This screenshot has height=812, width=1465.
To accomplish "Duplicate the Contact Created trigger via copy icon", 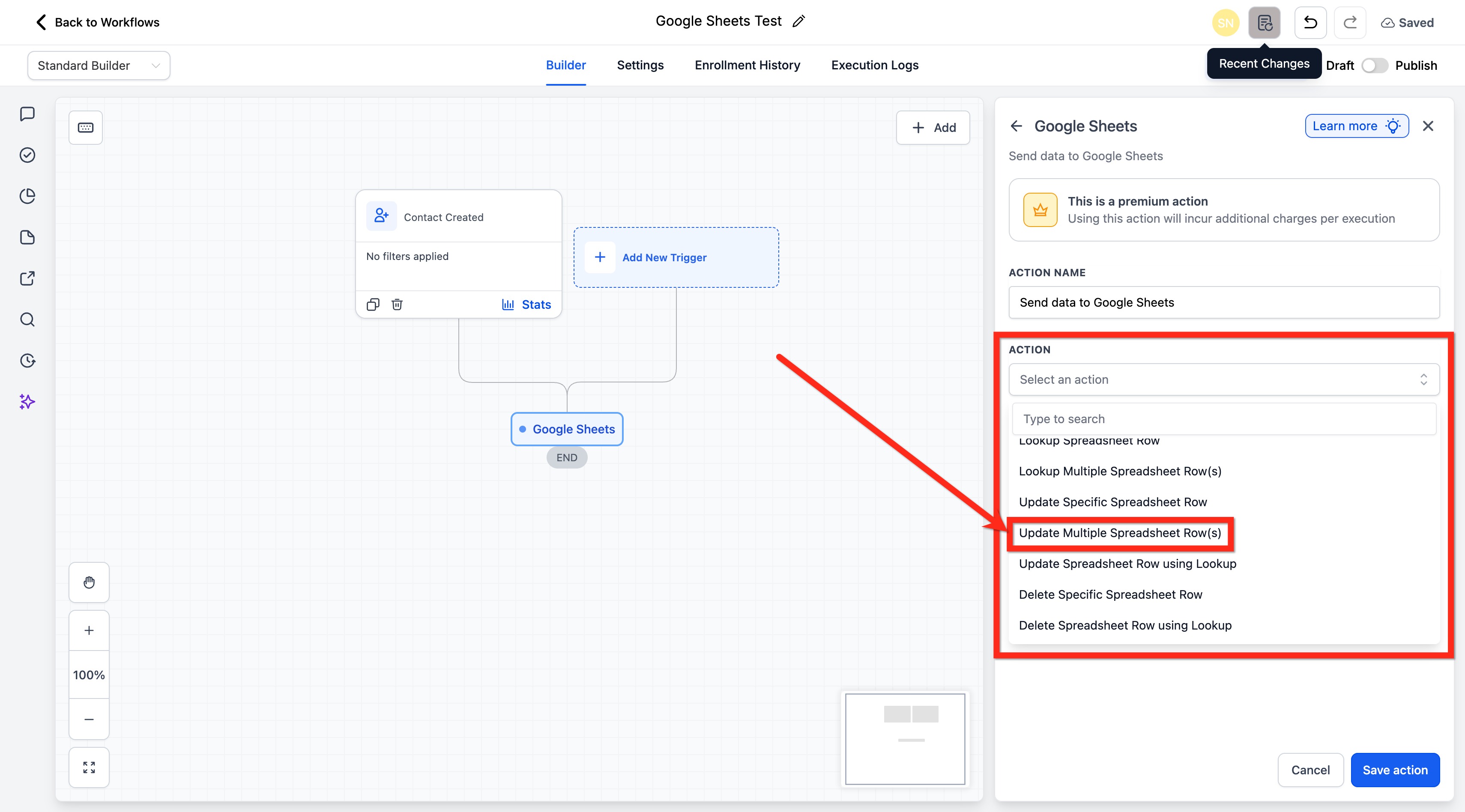I will (x=373, y=304).
